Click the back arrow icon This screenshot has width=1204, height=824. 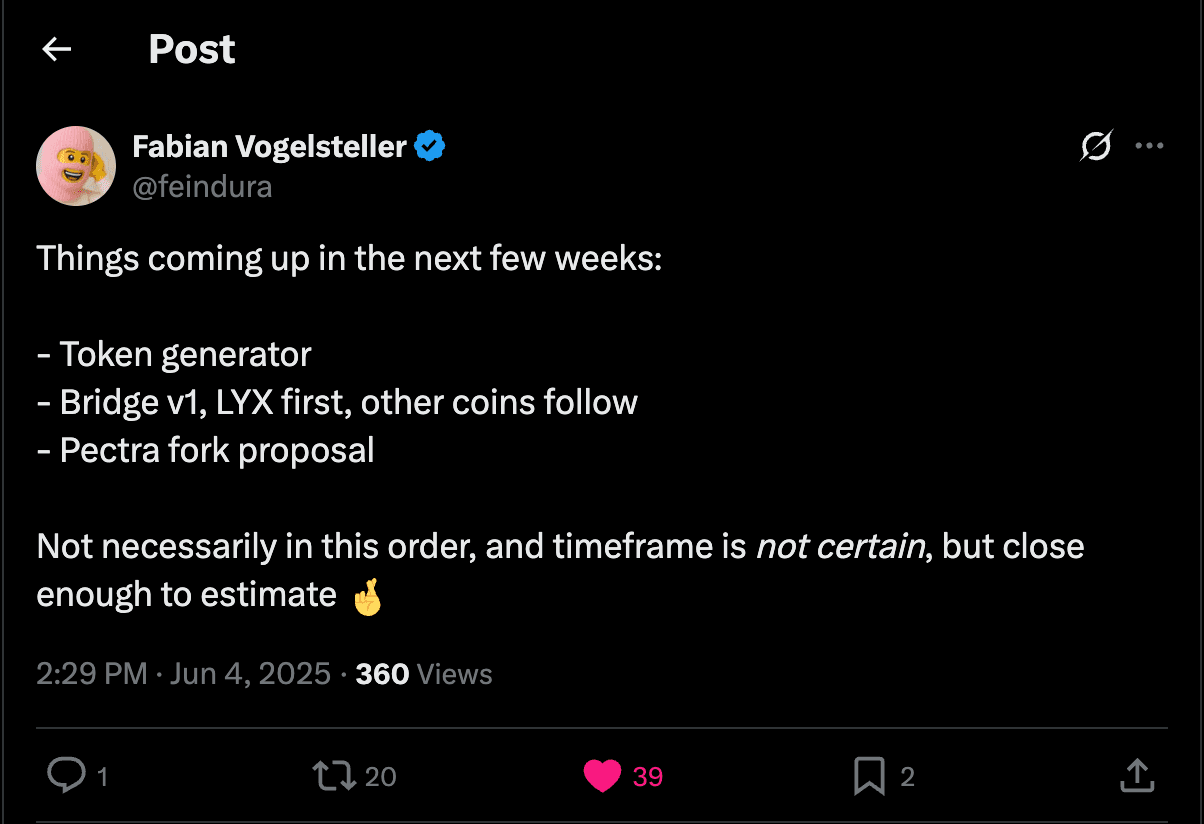(57, 49)
